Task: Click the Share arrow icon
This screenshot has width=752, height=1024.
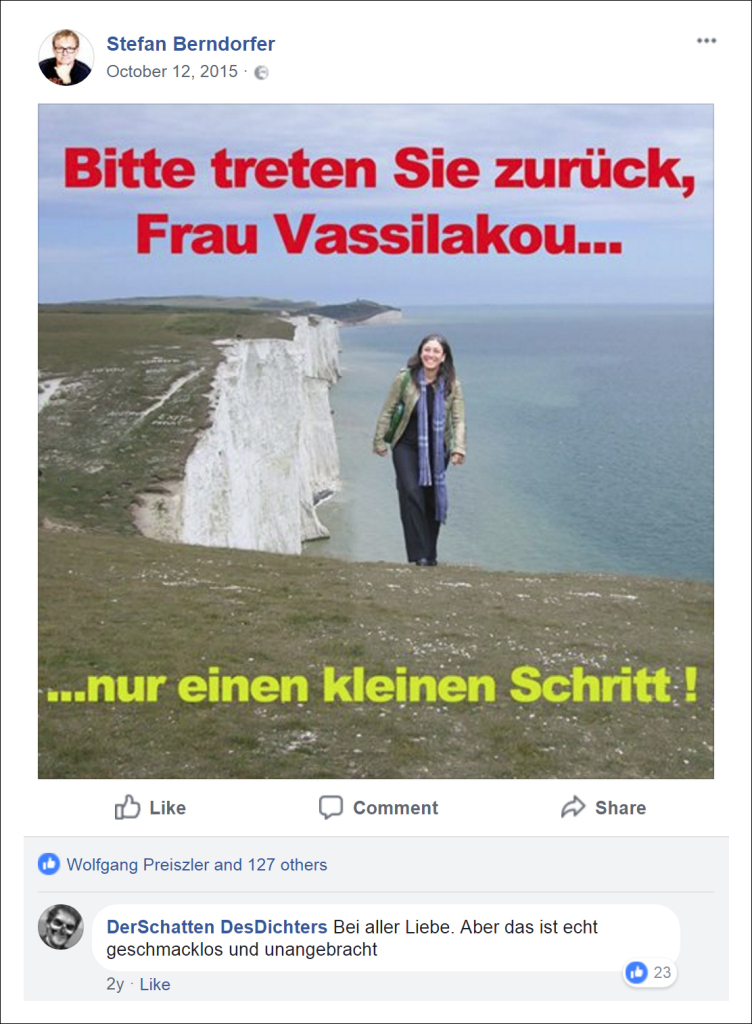Action: pyautogui.click(x=573, y=807)
